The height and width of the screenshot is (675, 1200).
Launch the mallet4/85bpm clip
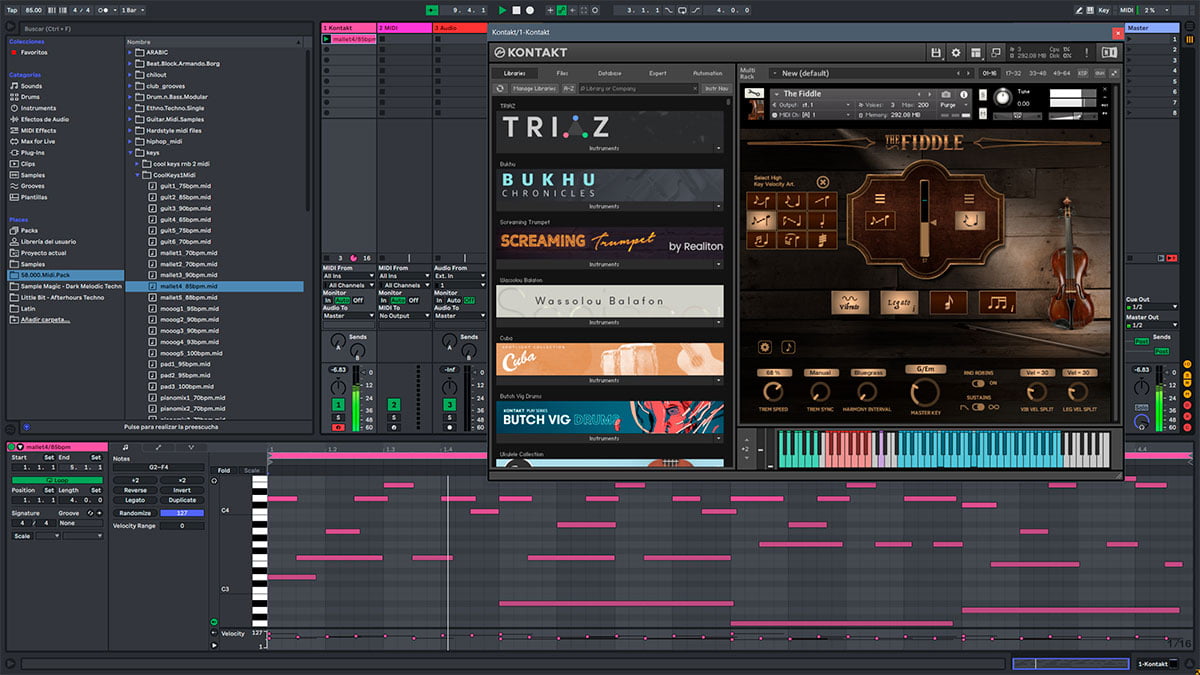click(x=327, y=39)
